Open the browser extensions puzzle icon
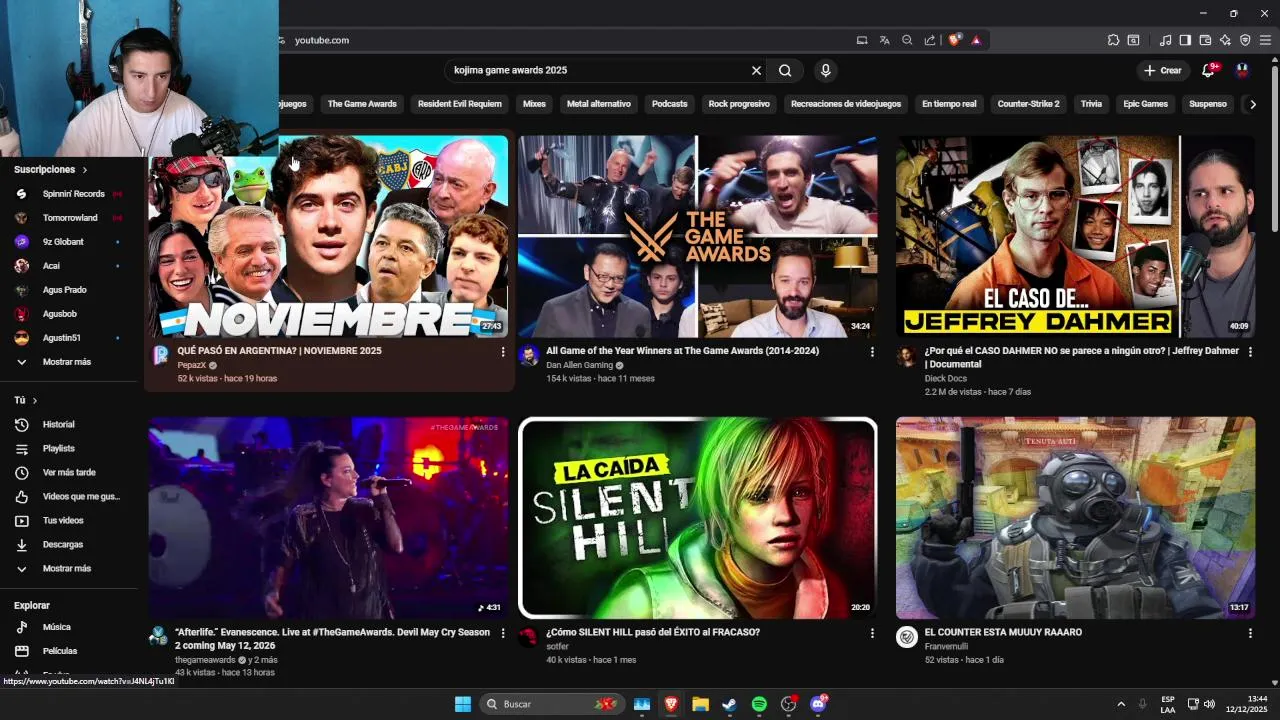 (x=1113, y=40)
